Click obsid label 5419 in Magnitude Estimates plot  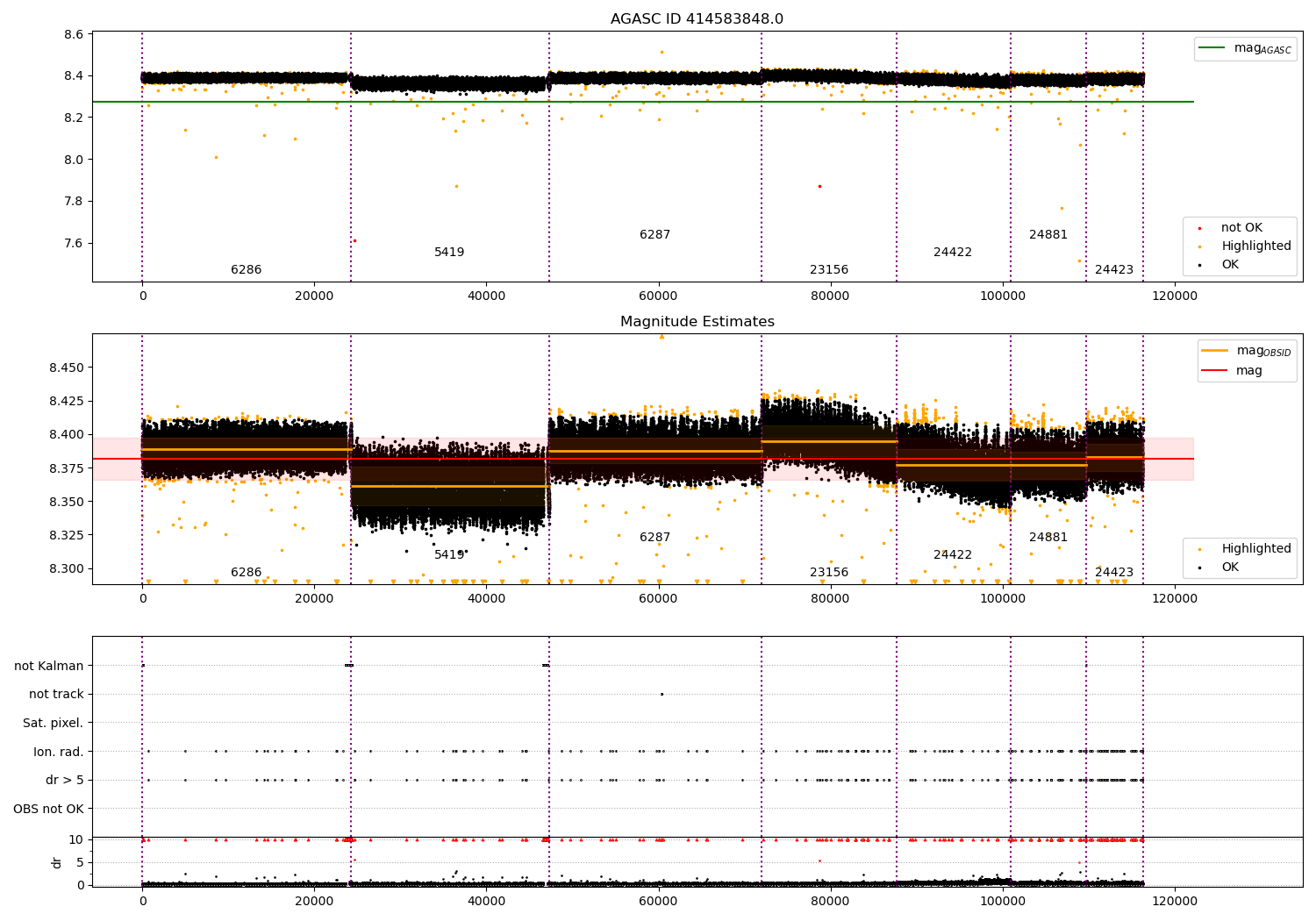click(x=449, y=555)
